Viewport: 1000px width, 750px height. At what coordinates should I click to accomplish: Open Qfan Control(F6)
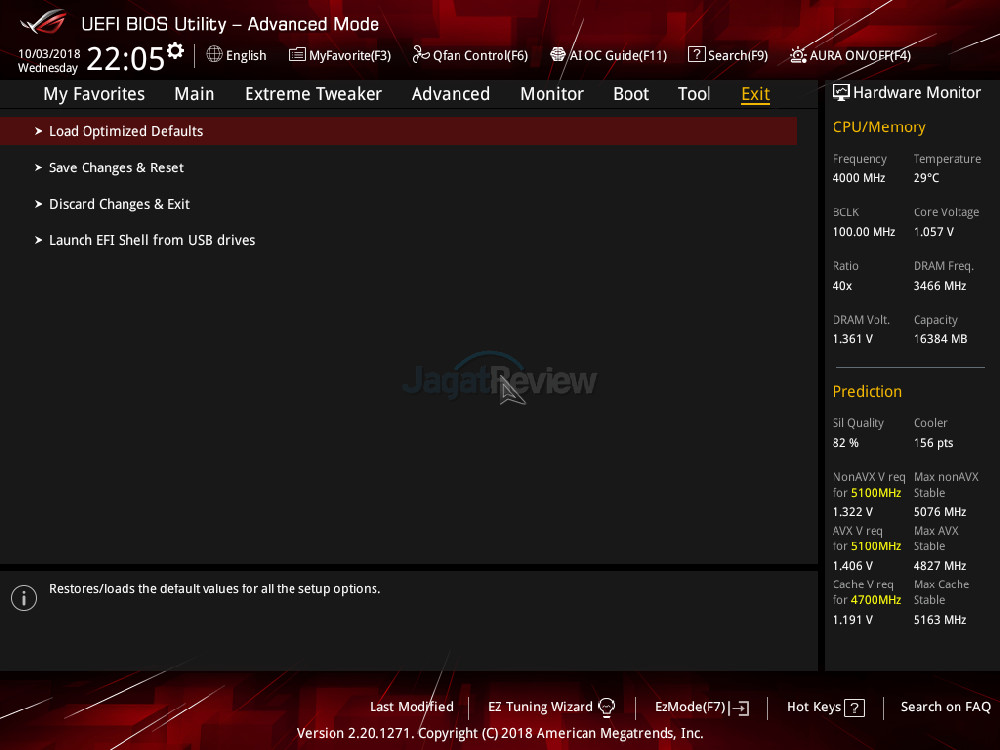pyautogui.click(x=480, y=55)
